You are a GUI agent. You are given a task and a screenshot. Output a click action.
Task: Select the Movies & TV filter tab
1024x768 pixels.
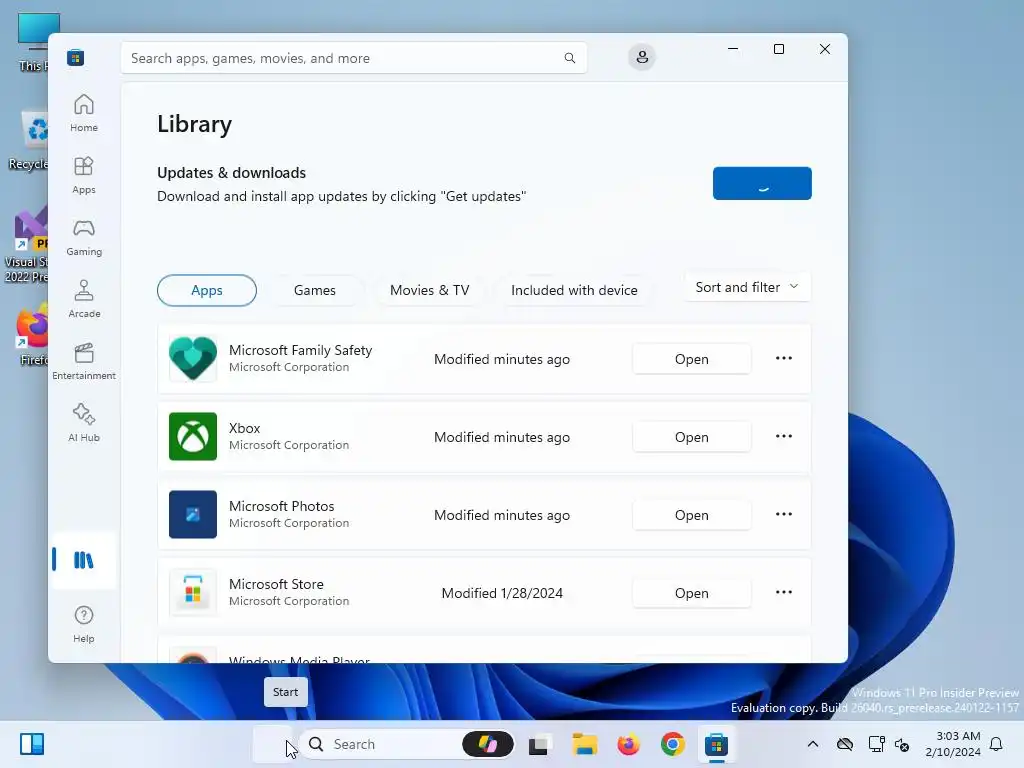(429, 290)
